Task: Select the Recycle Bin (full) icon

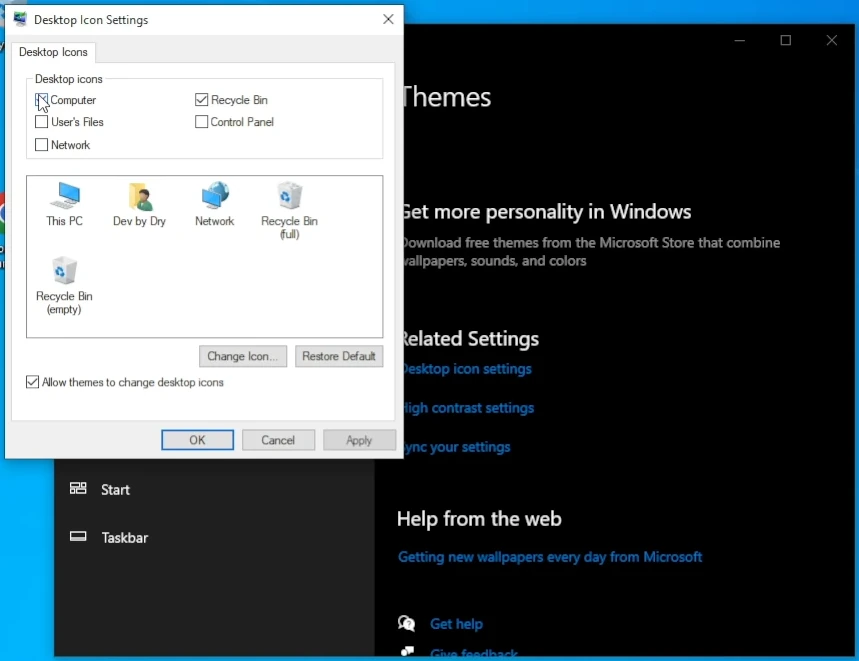Action: pyautogui.click(x=289, y=211)
